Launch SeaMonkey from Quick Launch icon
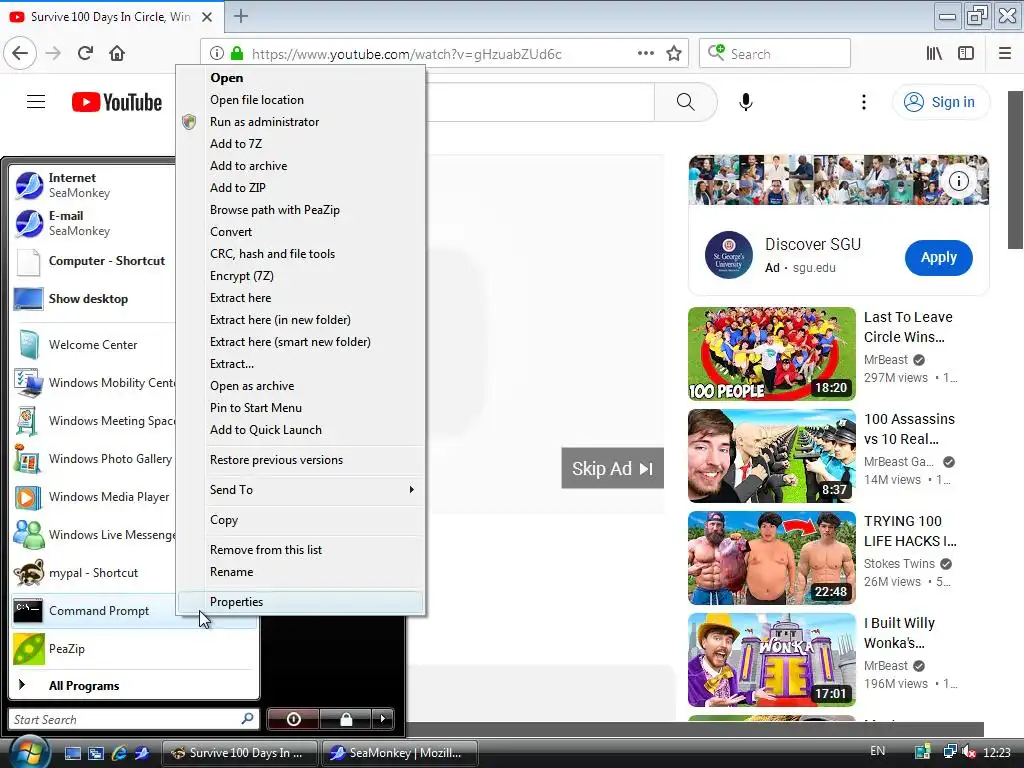This screenshot has width=1024, height=768. pos(142,753)
